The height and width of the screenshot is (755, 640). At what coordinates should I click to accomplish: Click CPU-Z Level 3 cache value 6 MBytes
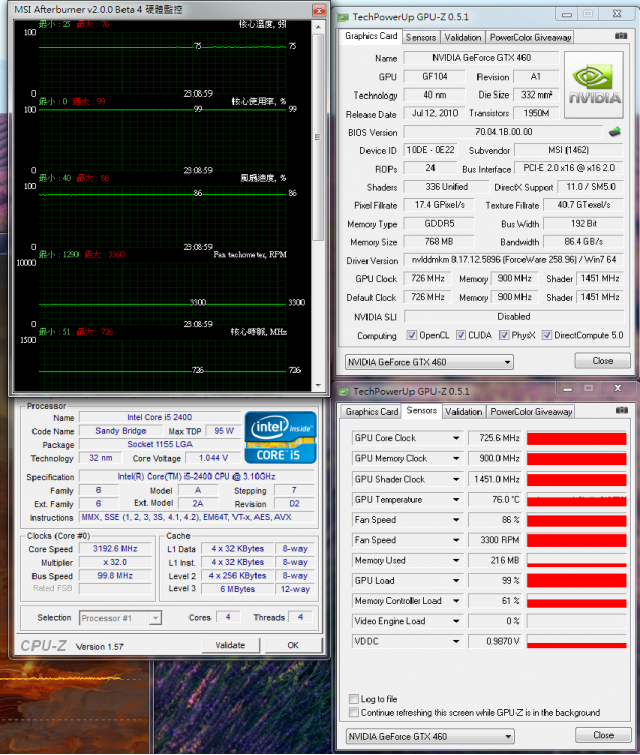click(x=237, y=589)
